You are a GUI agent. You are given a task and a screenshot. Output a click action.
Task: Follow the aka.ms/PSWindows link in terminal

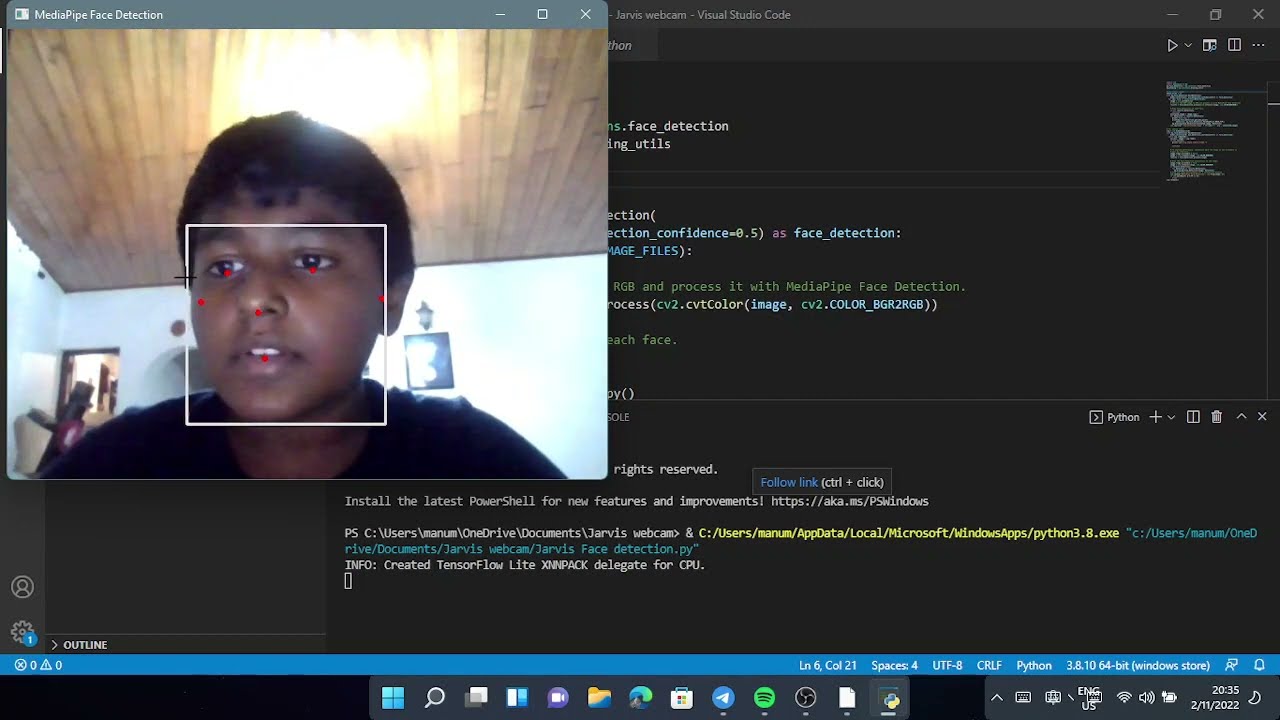850,501
